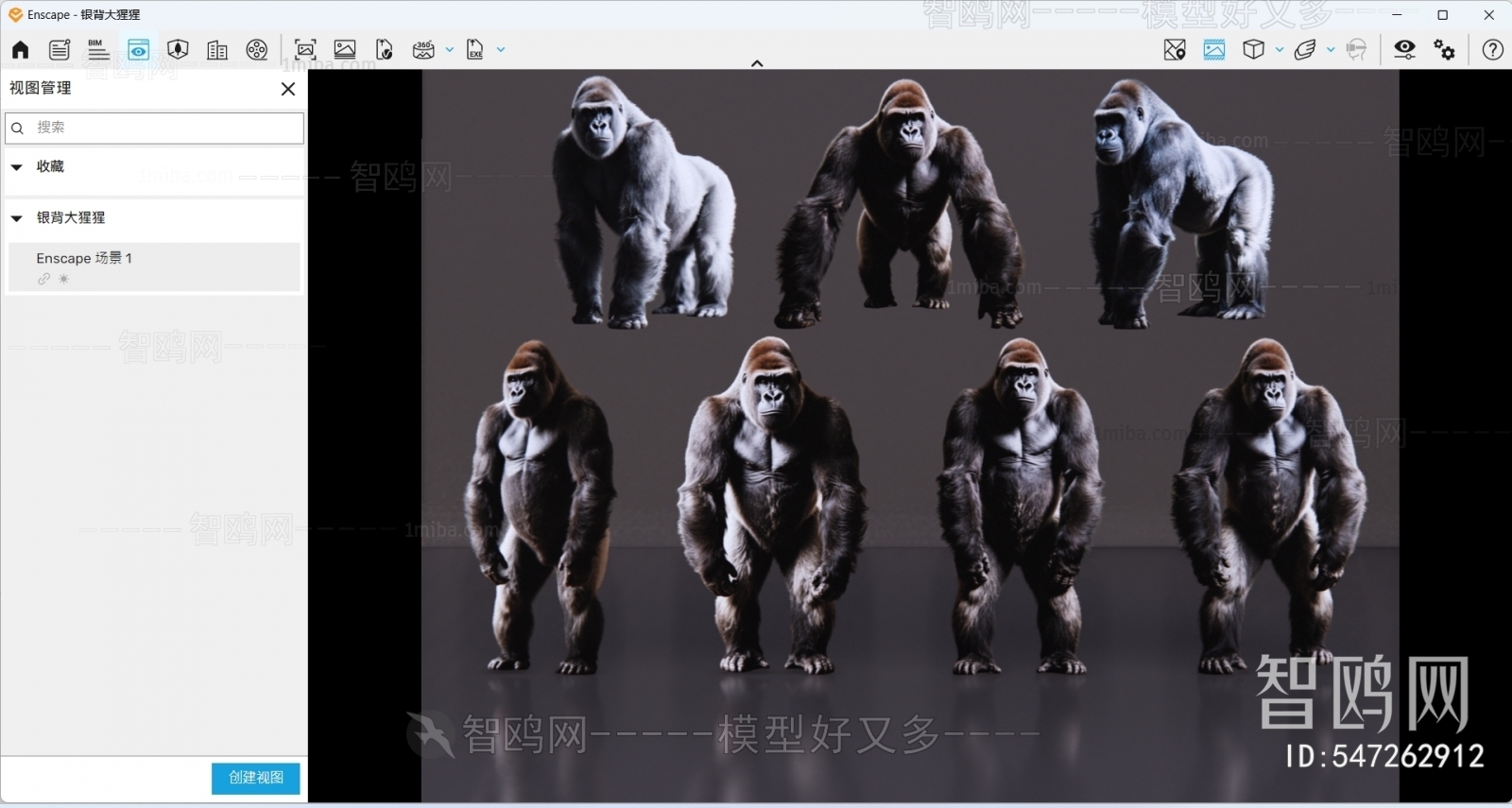Toggle the View Management panel button

pos(138,50)
